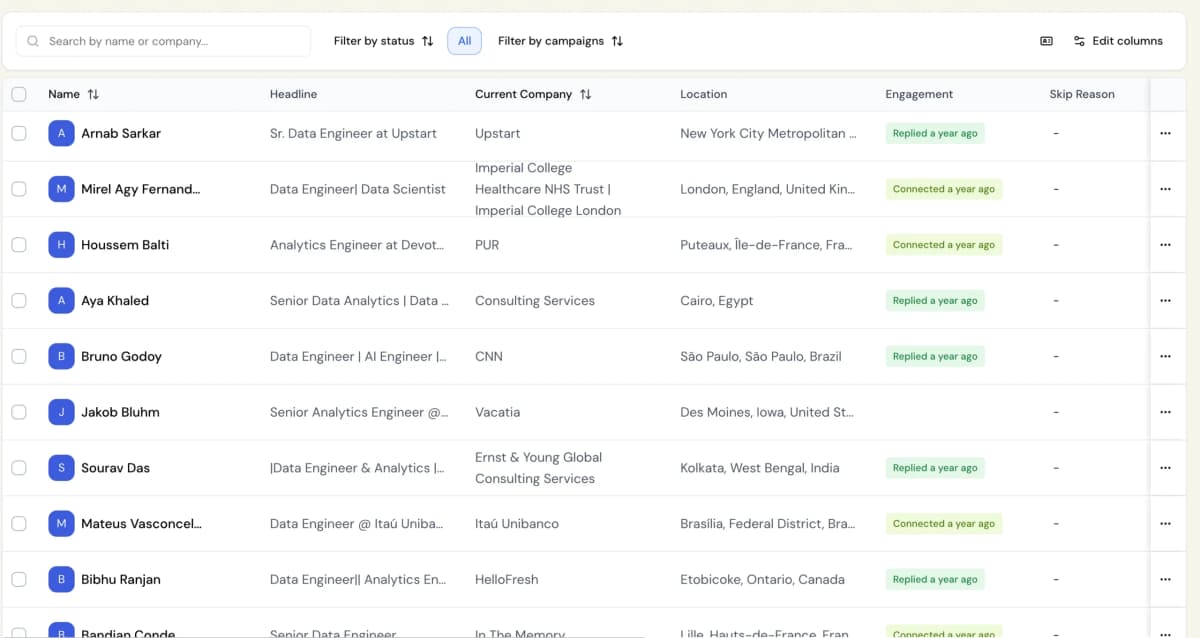Check the Aya Khaled row checkbox

click(19, 301)
